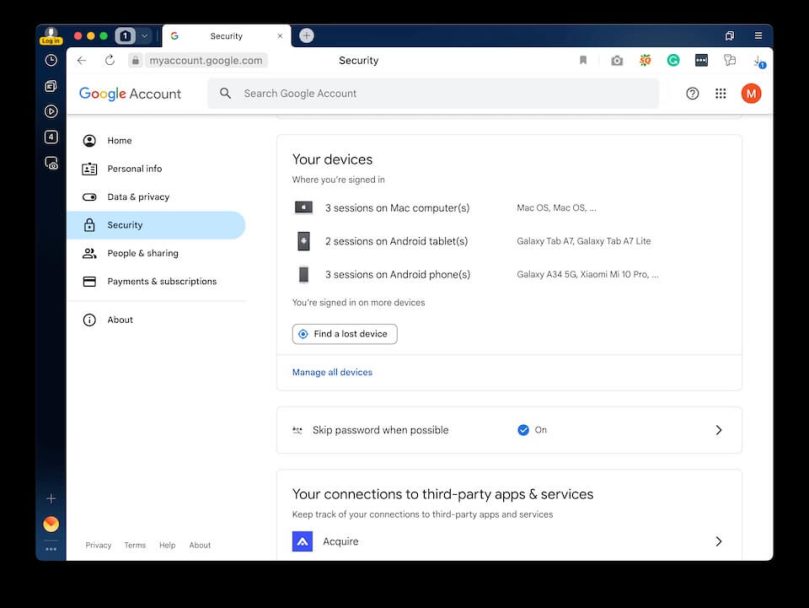Bookmark this page with bookmark icon
809x608 pixels.
(x=583, y=61)
